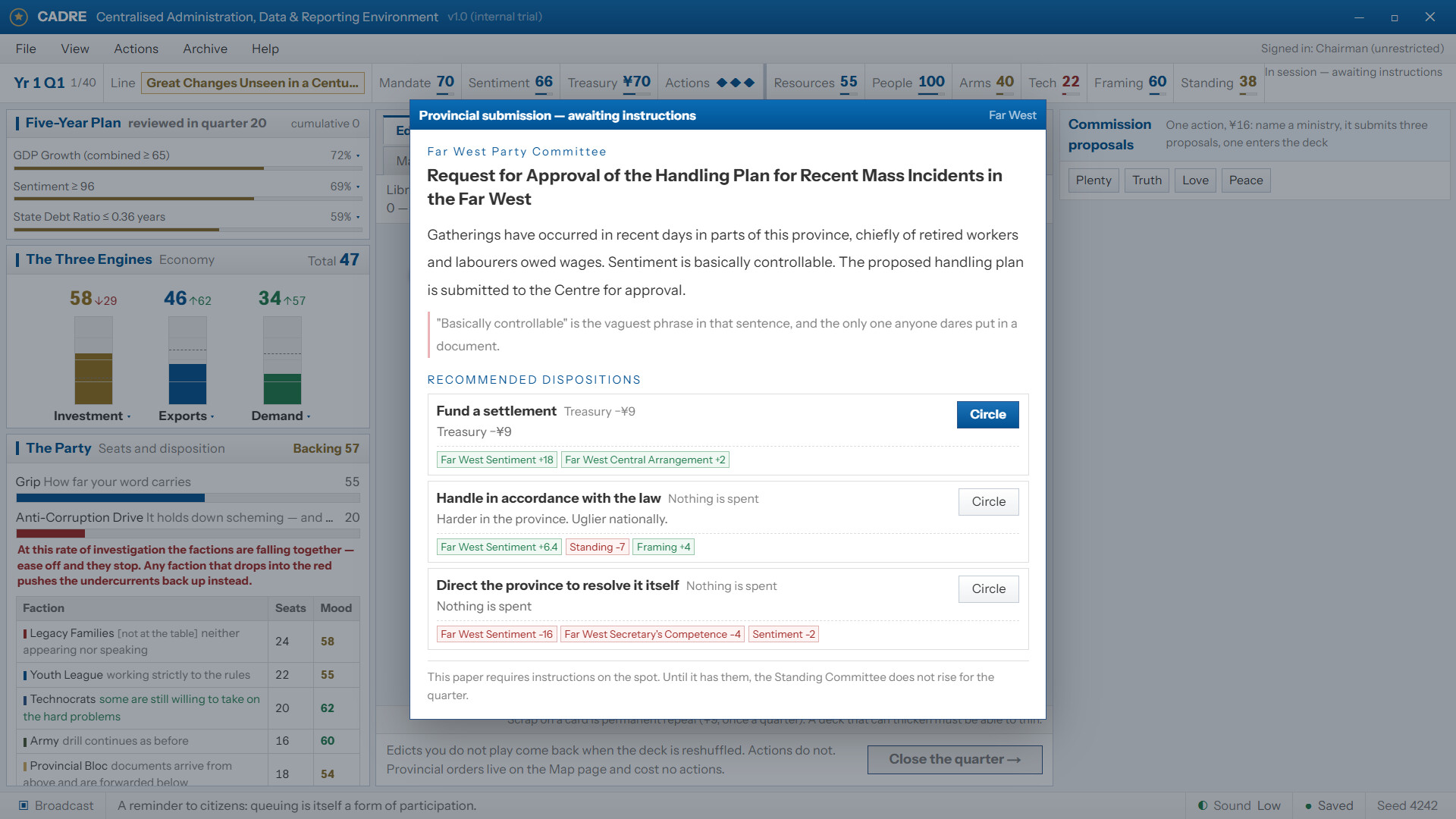The width and height of the screenshot is (1456, 819).
Task: Expand the State Debt Ratio 59% detail arrow
Action: (x=358, y=217)
